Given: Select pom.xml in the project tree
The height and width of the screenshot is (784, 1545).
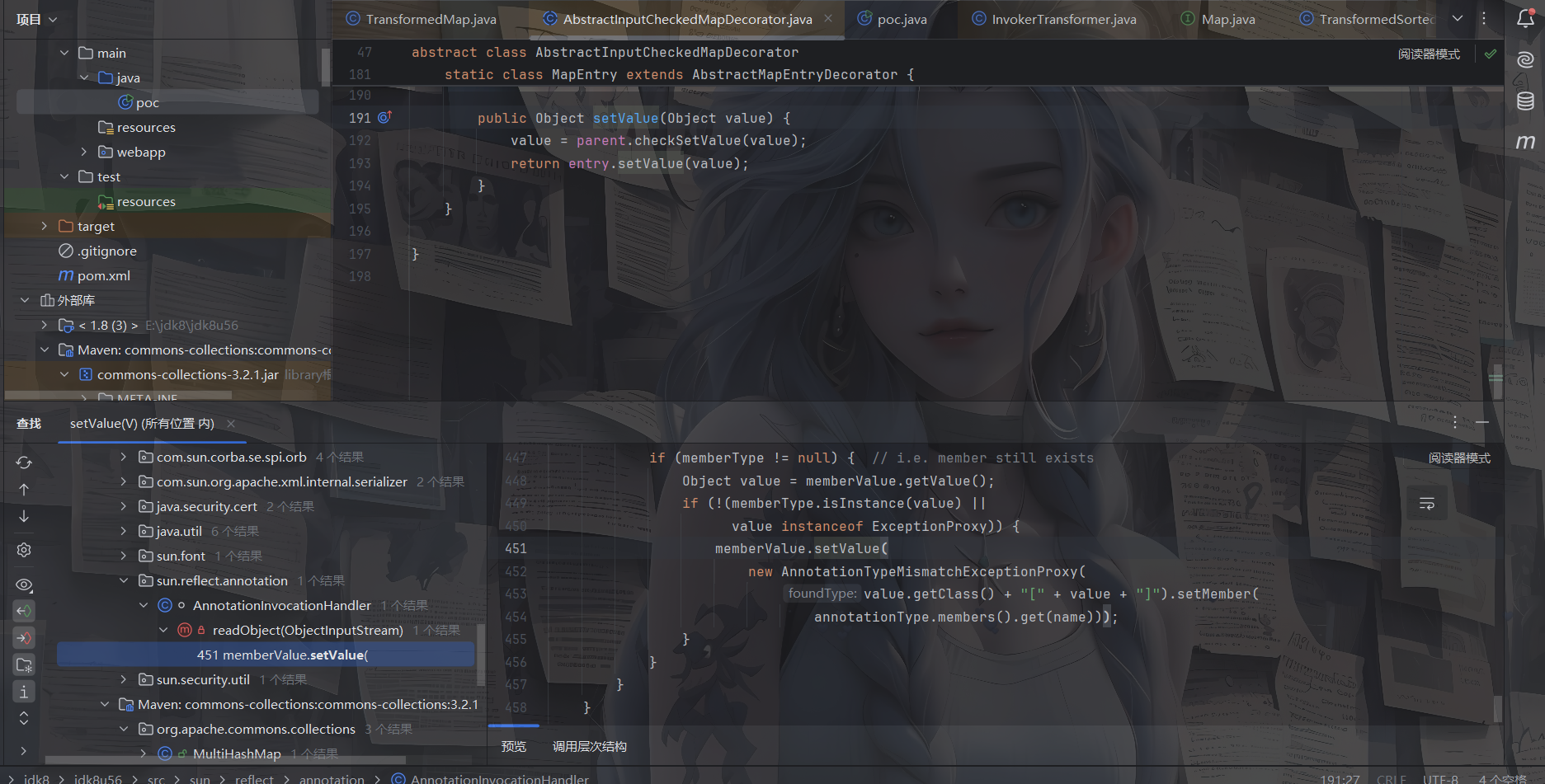Looking at the screenshot, I should (103, 275).
